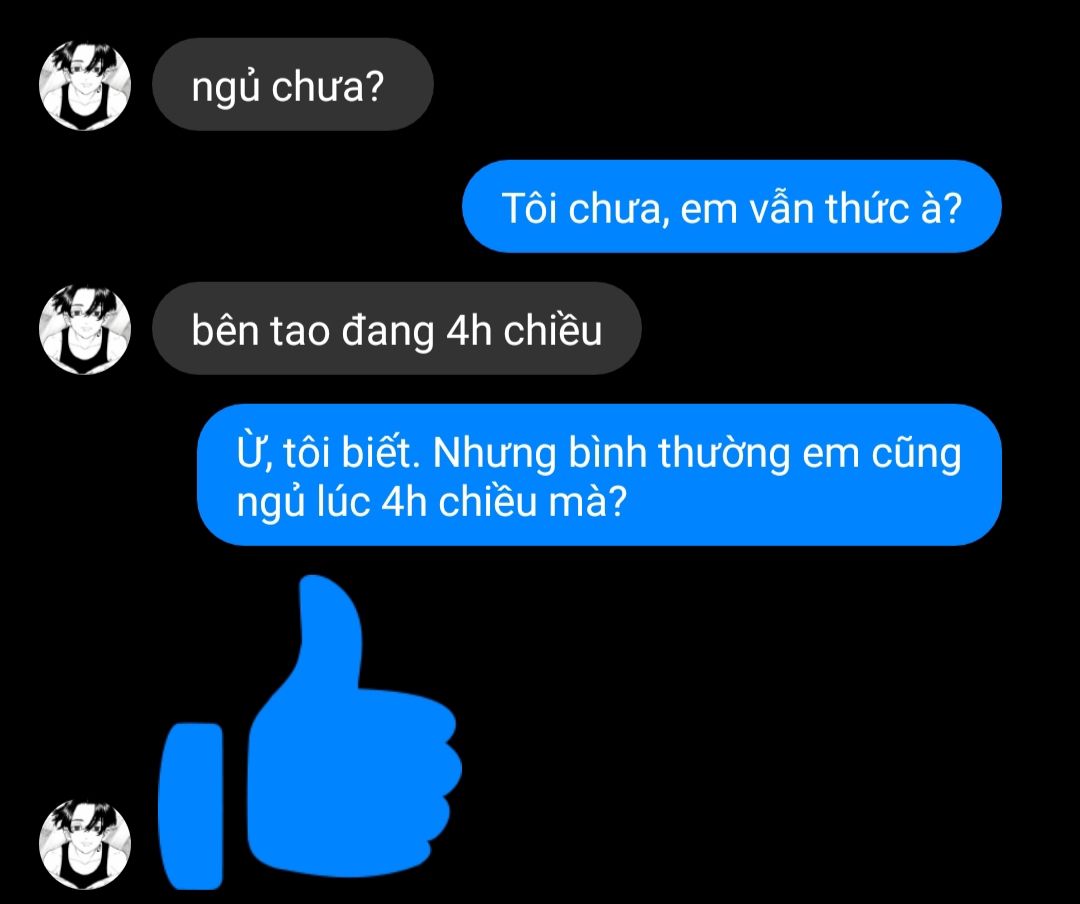Click the "Tôi chưa, em vẫn thức à?" bubble

pos(731,207)
